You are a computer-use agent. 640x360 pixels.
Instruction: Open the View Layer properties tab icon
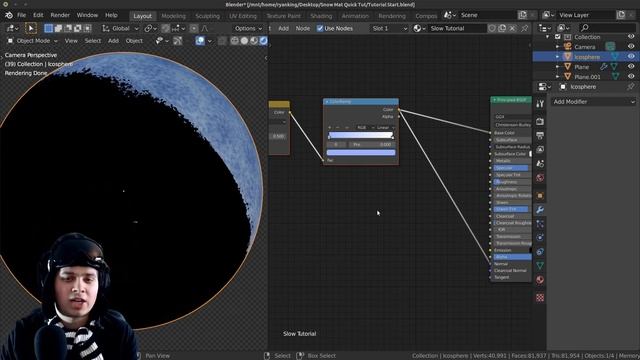click(x=540, y=149)
